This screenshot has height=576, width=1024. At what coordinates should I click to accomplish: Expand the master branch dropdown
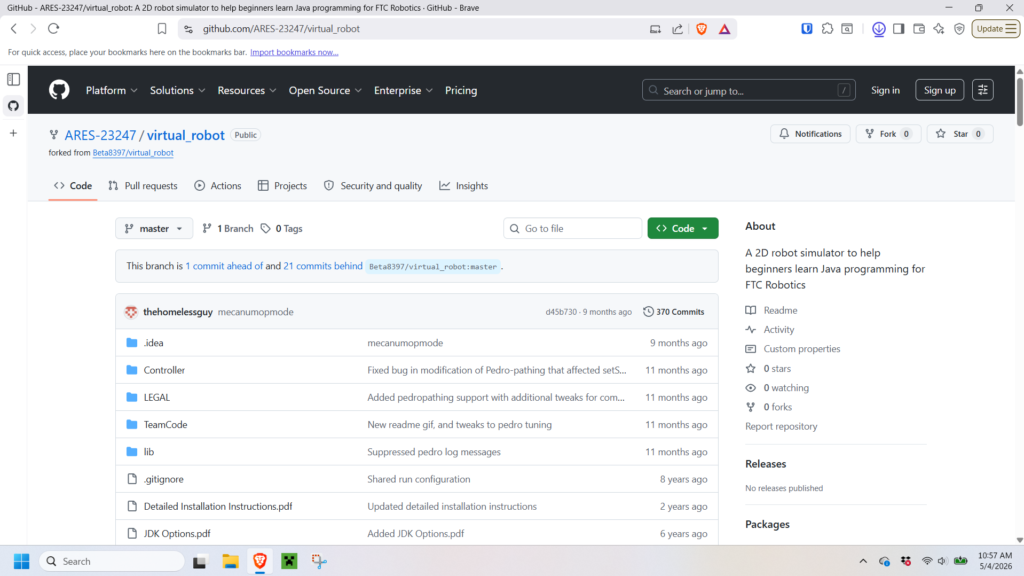[x=154, y=229]
